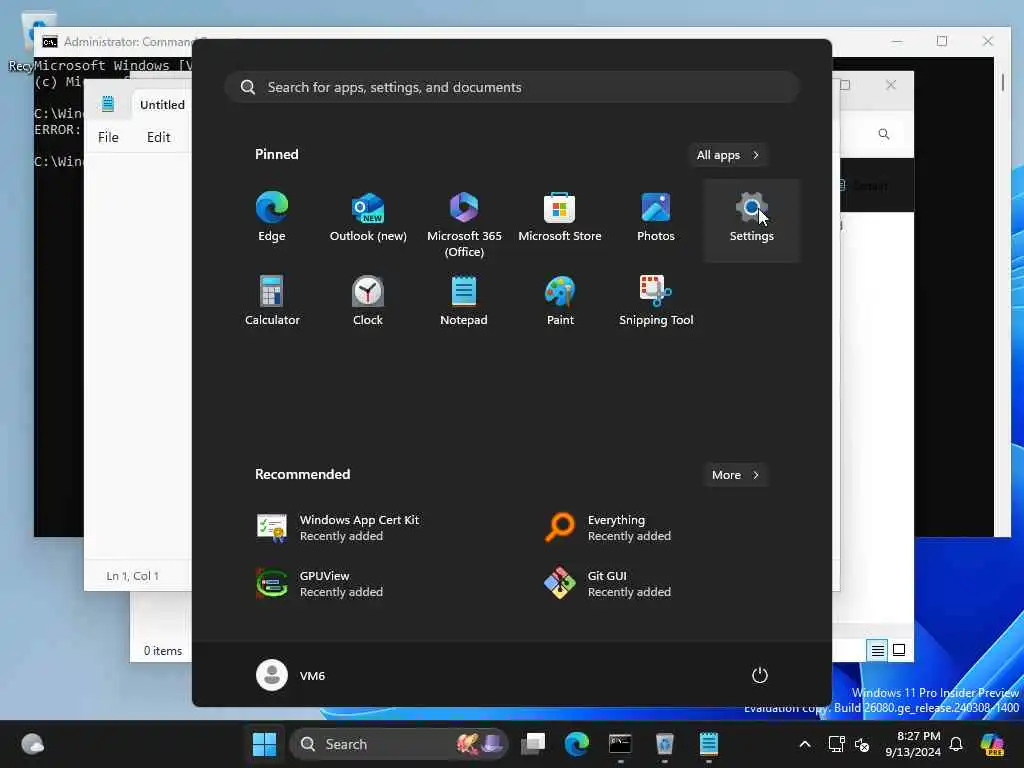This screenshot has width=1024, height=768.
Task: Open Windows App Cert Kit recommendation
Action: coord(340,528)
